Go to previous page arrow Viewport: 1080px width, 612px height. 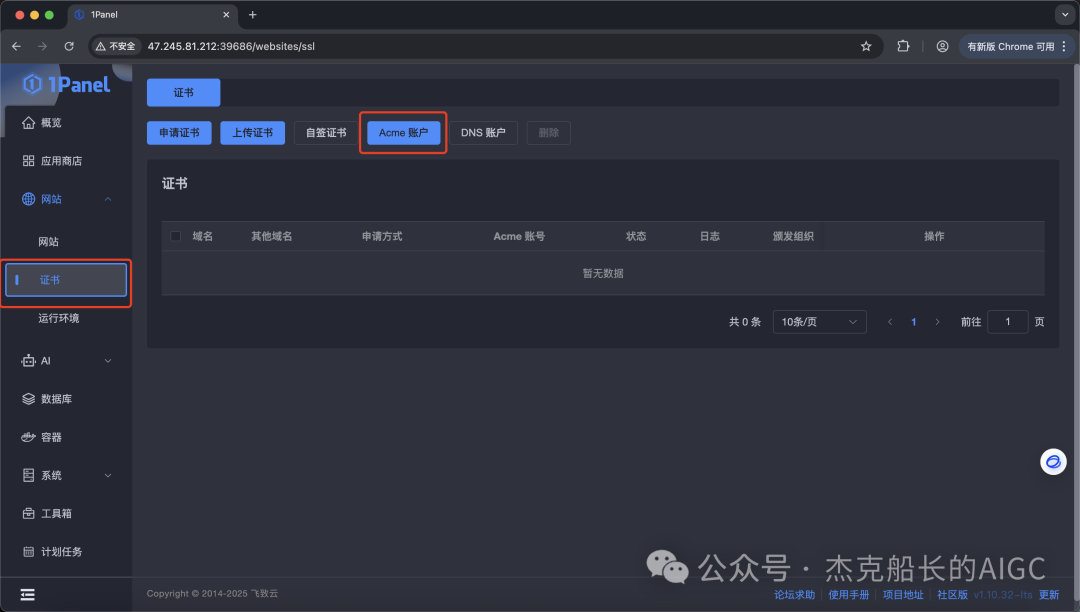(890, 321)
